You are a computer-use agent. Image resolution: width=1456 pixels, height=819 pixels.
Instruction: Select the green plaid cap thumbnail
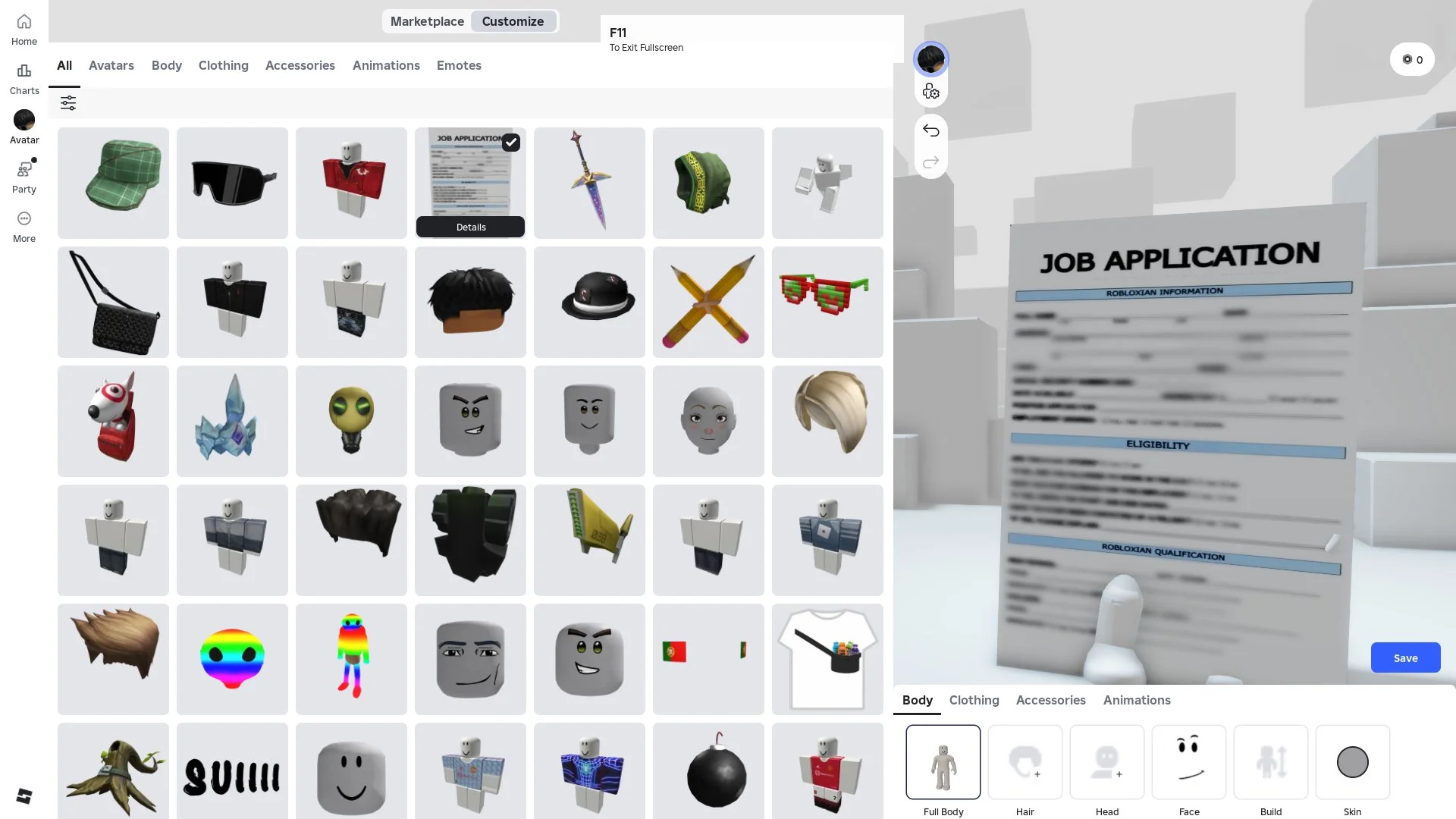coord(114,183)
